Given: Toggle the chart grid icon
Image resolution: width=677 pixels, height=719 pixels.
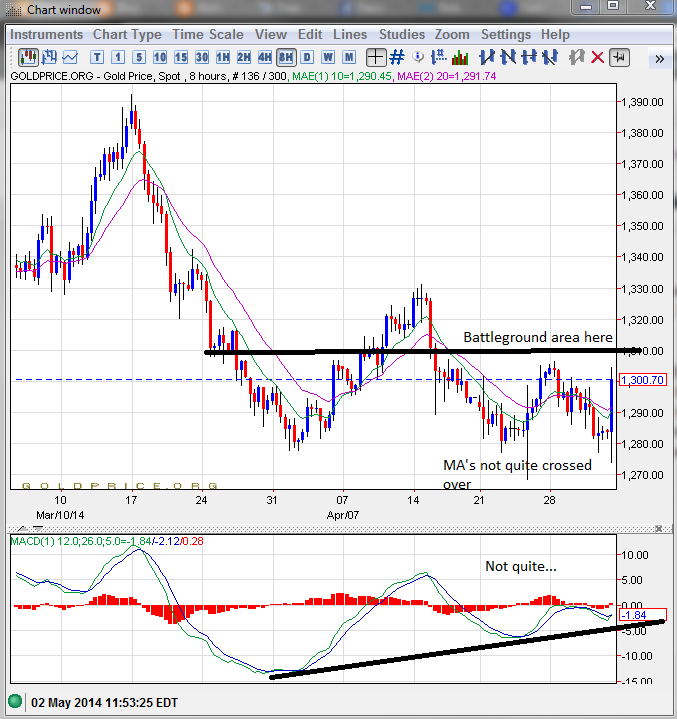Looking at the screenshot, I should point(397,57).
